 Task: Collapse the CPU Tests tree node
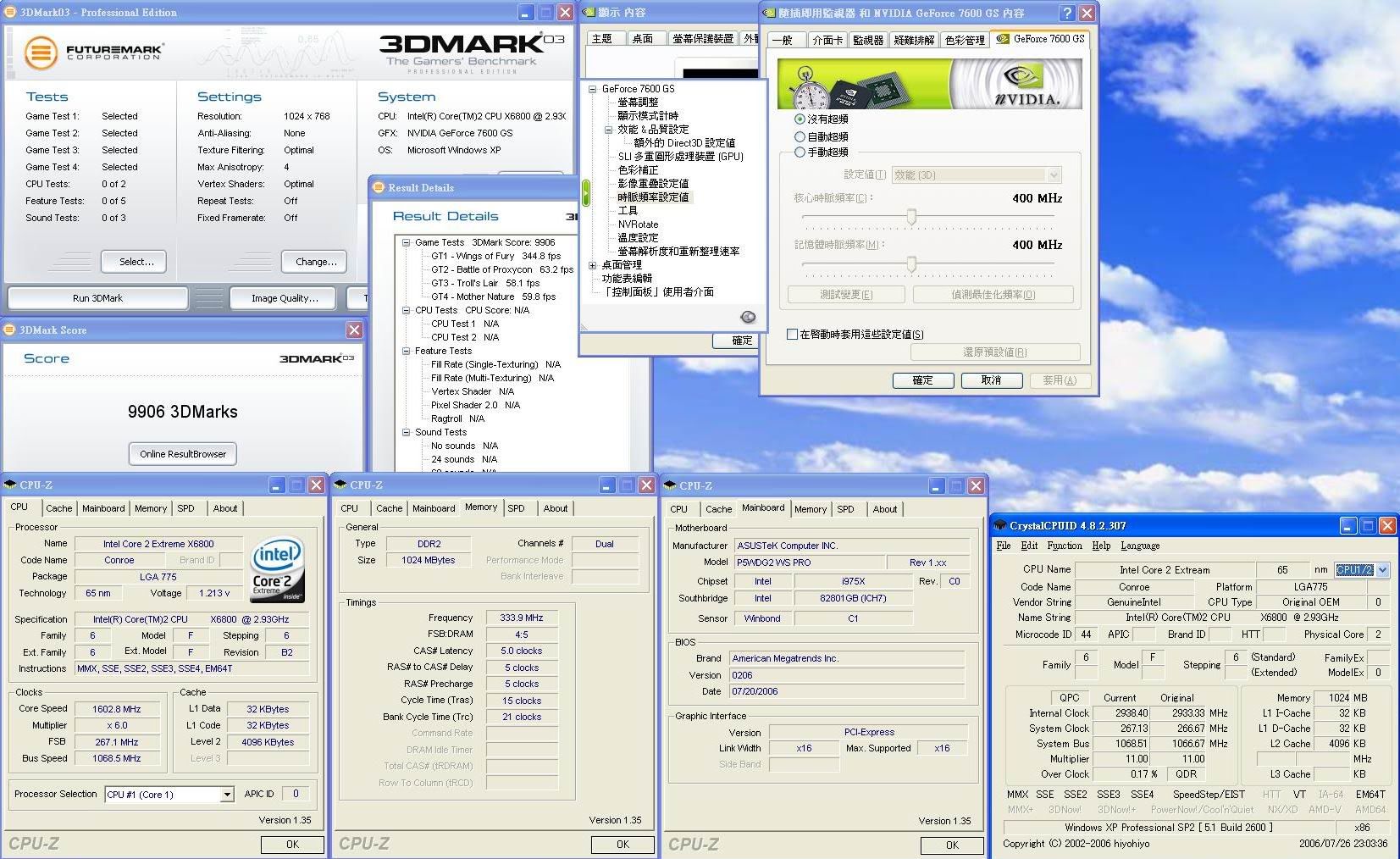point(407,310)
